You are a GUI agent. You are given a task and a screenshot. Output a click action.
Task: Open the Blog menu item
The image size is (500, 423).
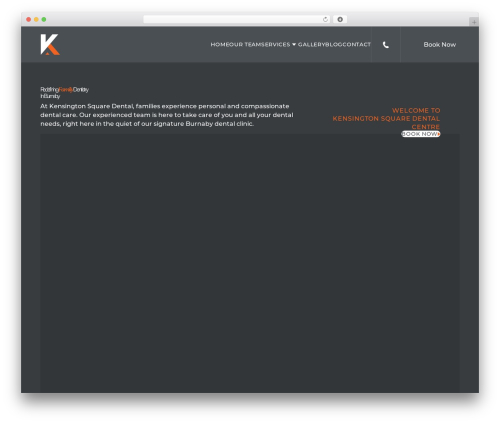pyautogui.click(x=334, y=44)
